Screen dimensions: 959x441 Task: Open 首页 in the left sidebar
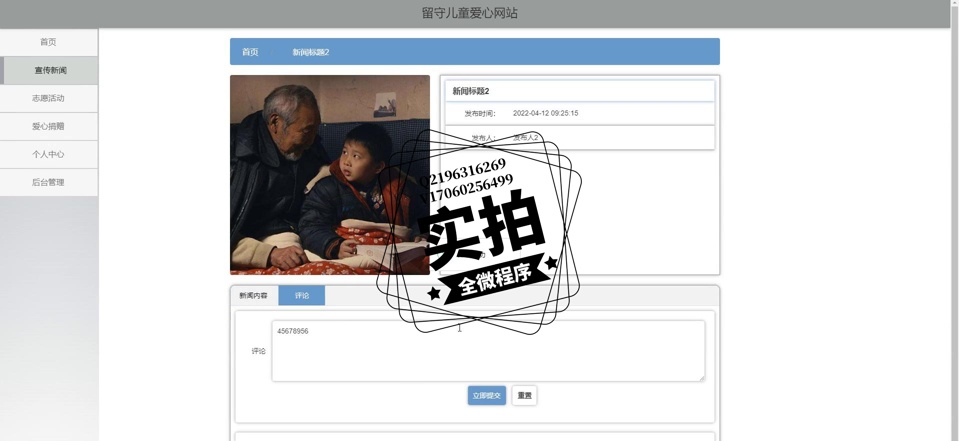point(48,42)
